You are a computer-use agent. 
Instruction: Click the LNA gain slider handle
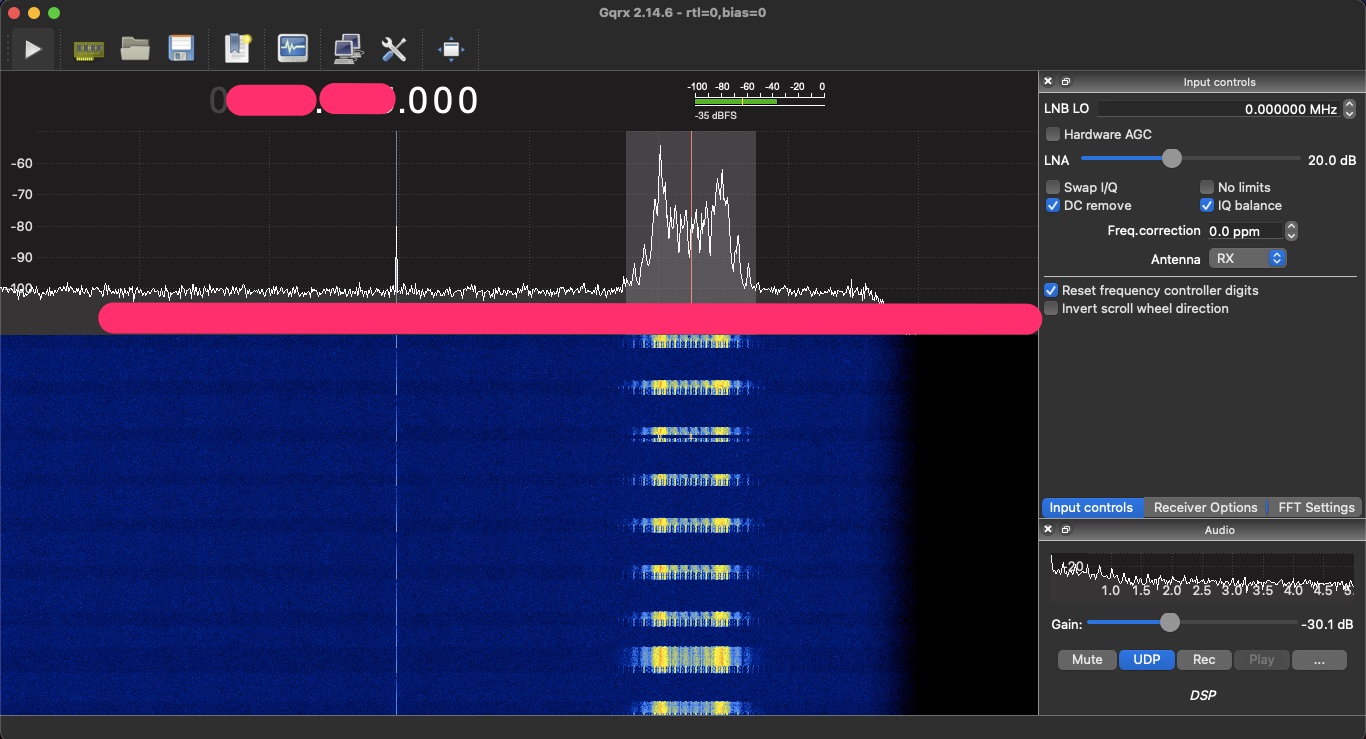pyautogui.click(x=1172, y=159)
